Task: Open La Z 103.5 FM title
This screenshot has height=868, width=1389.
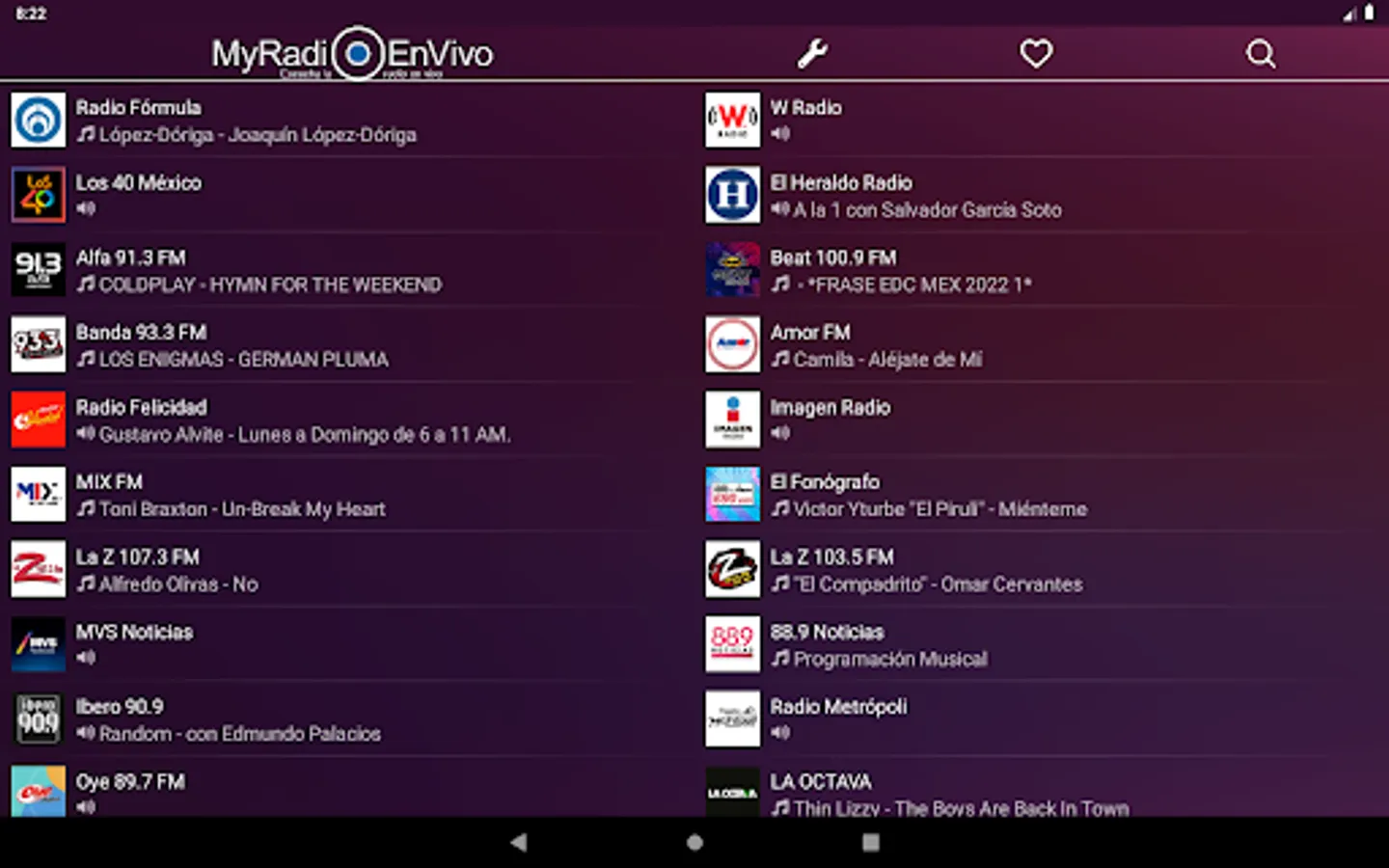Action: click(x=831, y=557)
